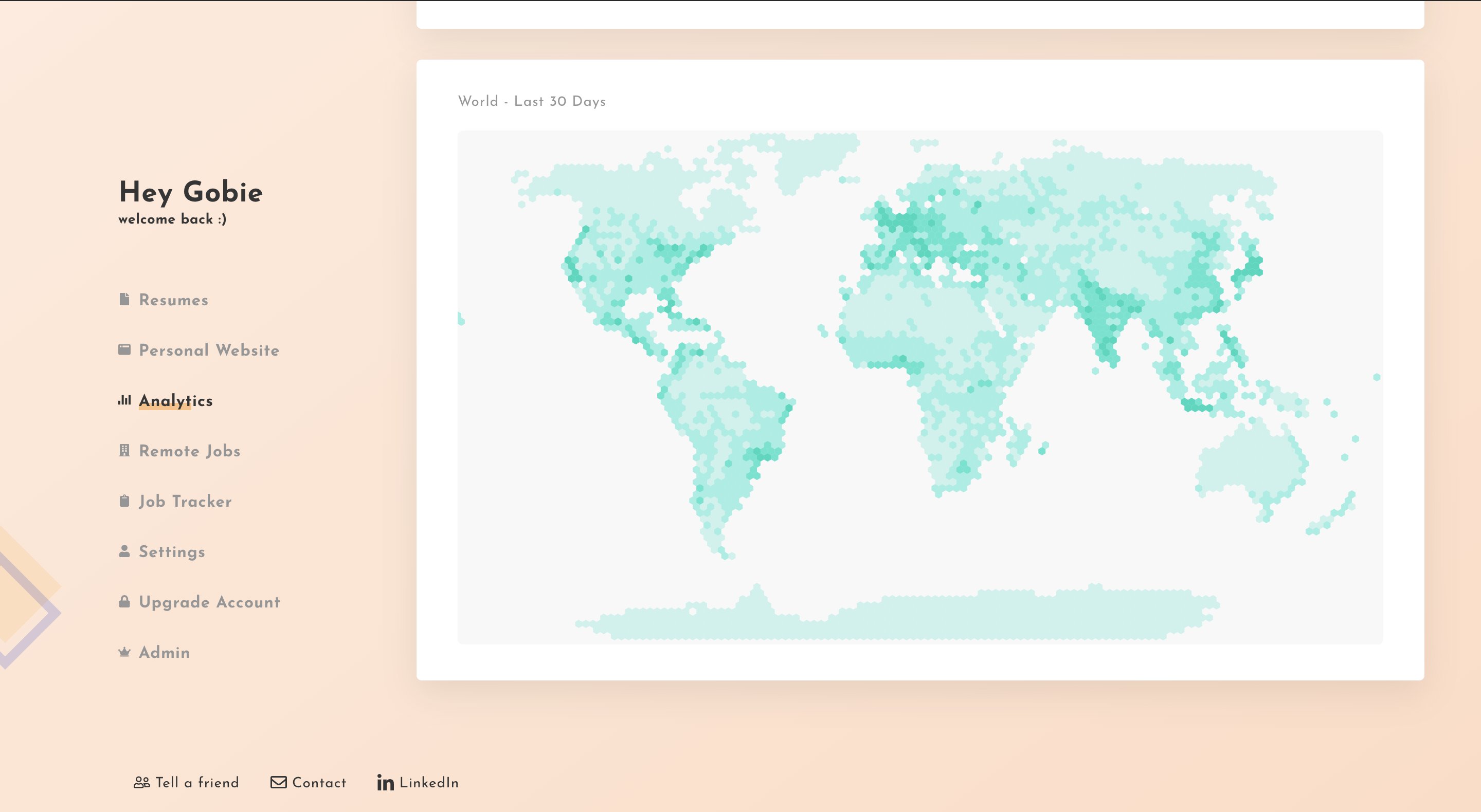Open the Upgrade Account page
The width and height of the screenshot is (1481, 812).
coord(210,602)
